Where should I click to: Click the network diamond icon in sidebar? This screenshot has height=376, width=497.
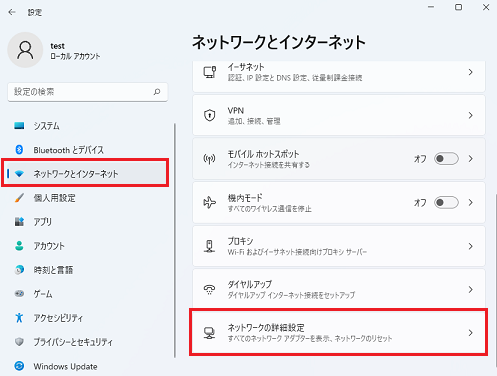coord(19,174)
